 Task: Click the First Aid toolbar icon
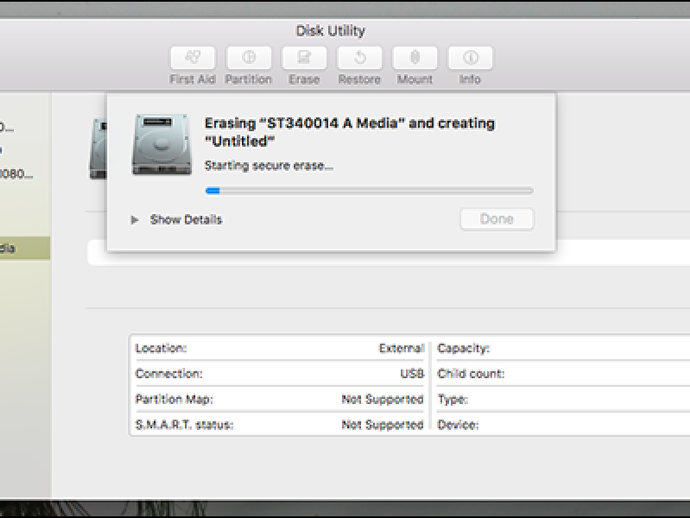[193, 58]
